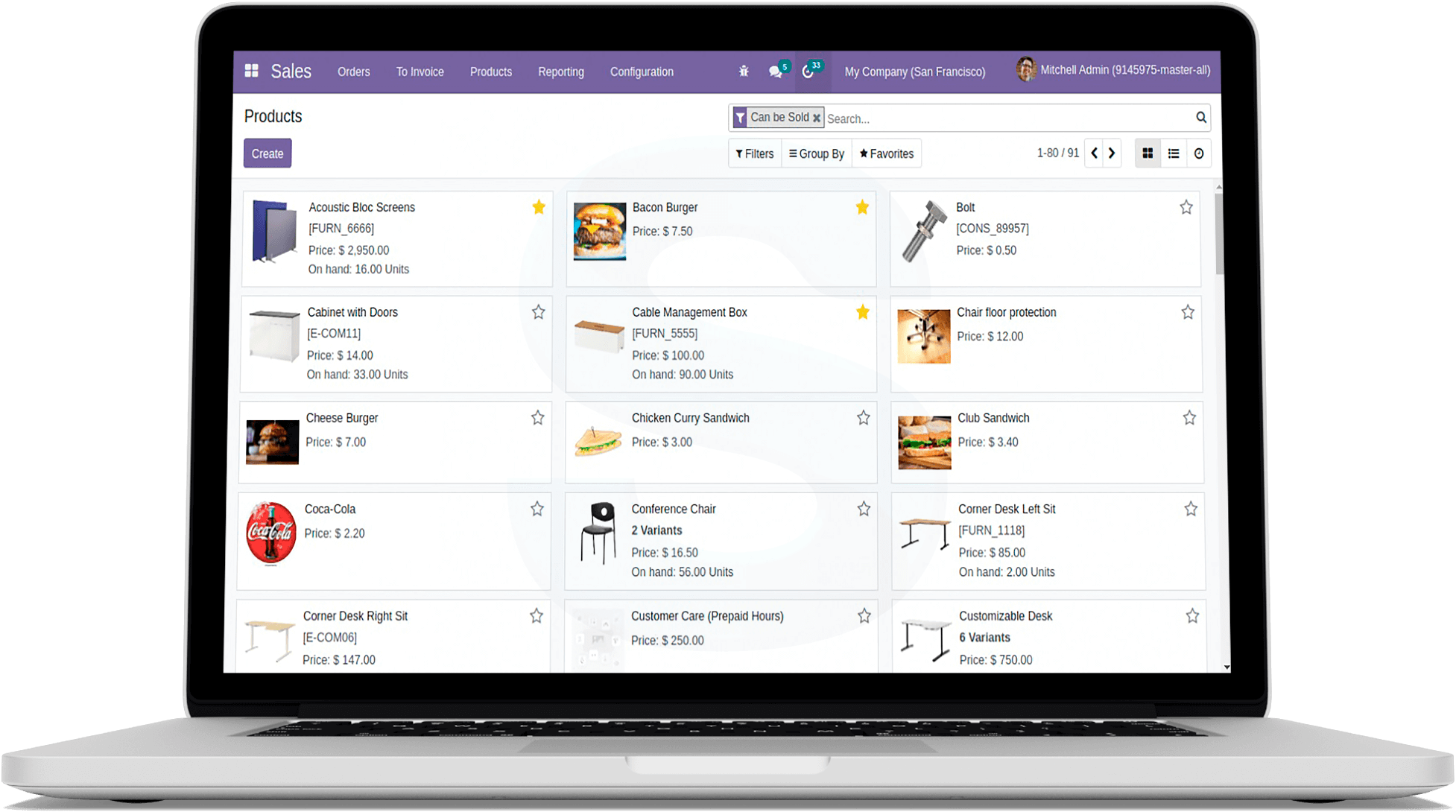Click the next page navigation arrow
The image size is (1456, 812).
click(1111, 153)
